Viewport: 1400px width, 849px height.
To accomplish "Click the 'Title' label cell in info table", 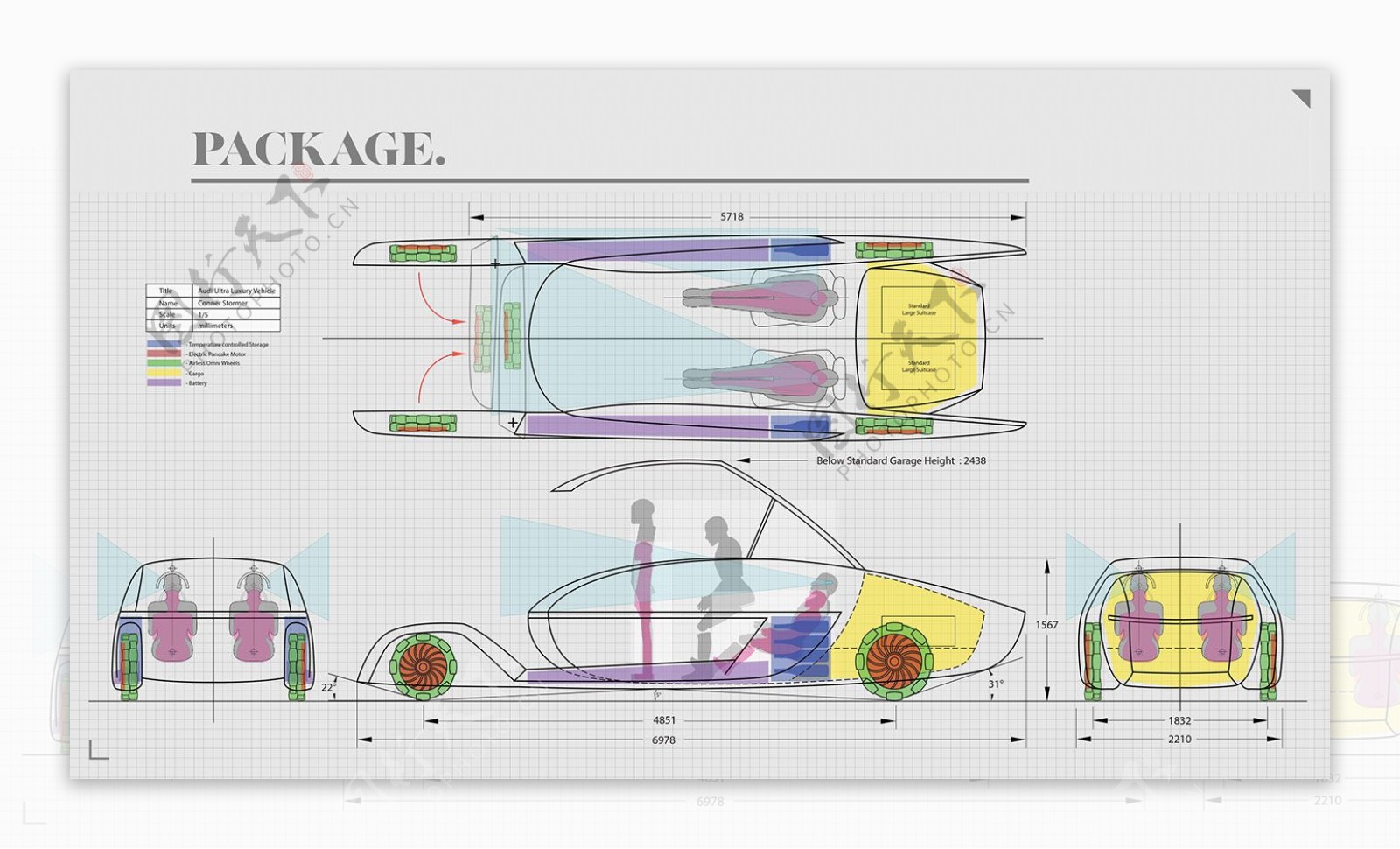I will [x=169, y=291].
